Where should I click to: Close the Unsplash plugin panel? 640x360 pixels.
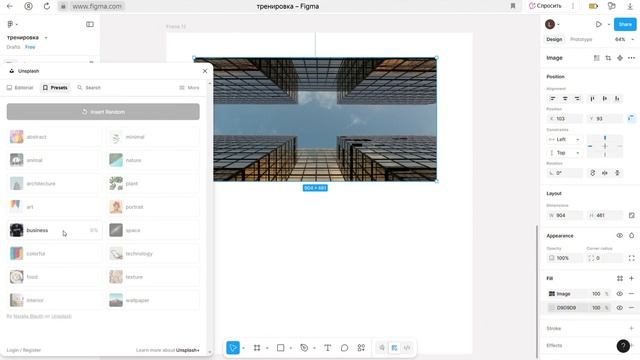(x=205, y=71)
